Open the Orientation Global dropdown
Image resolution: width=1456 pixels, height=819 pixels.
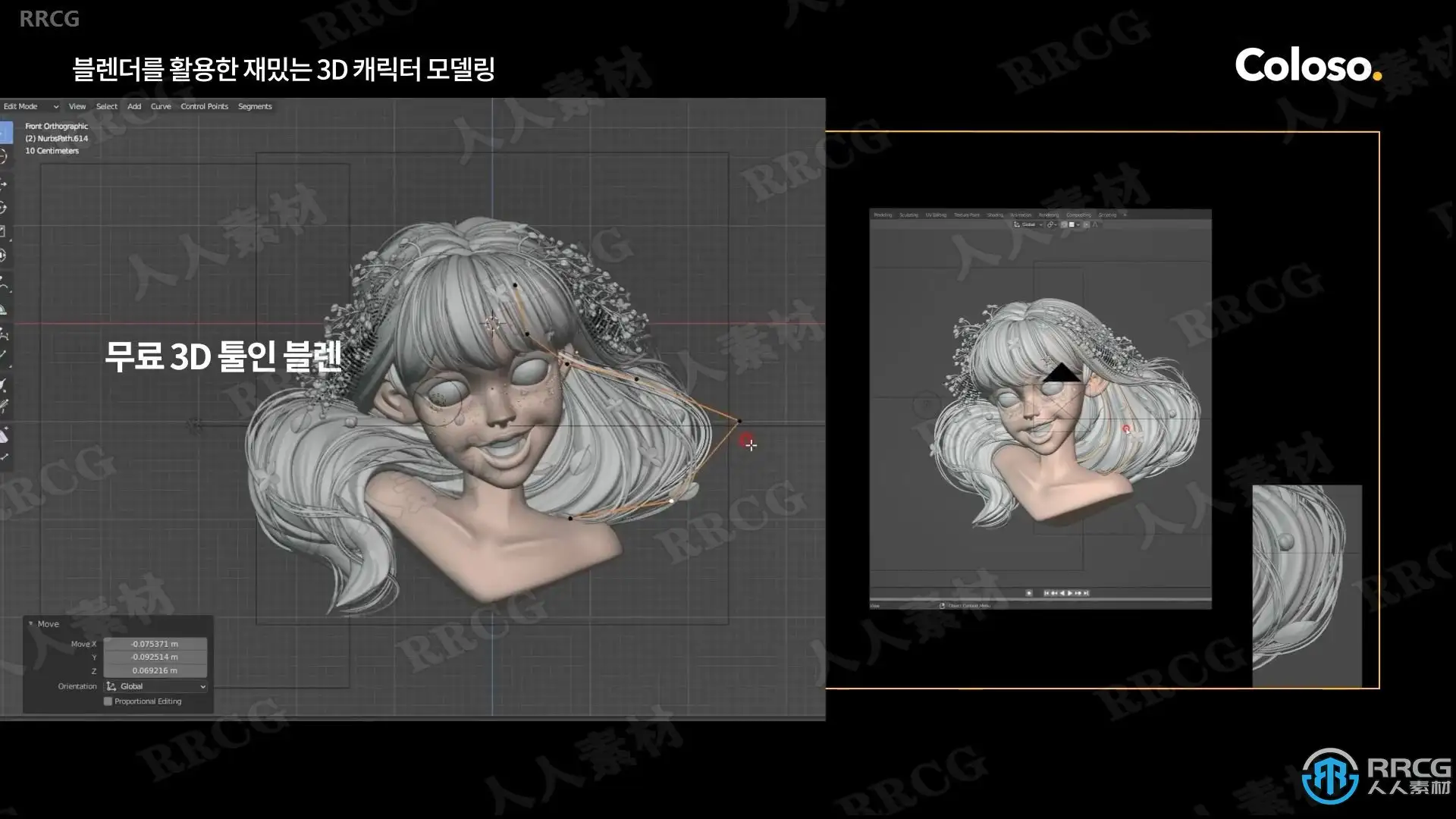coord(155,686)
